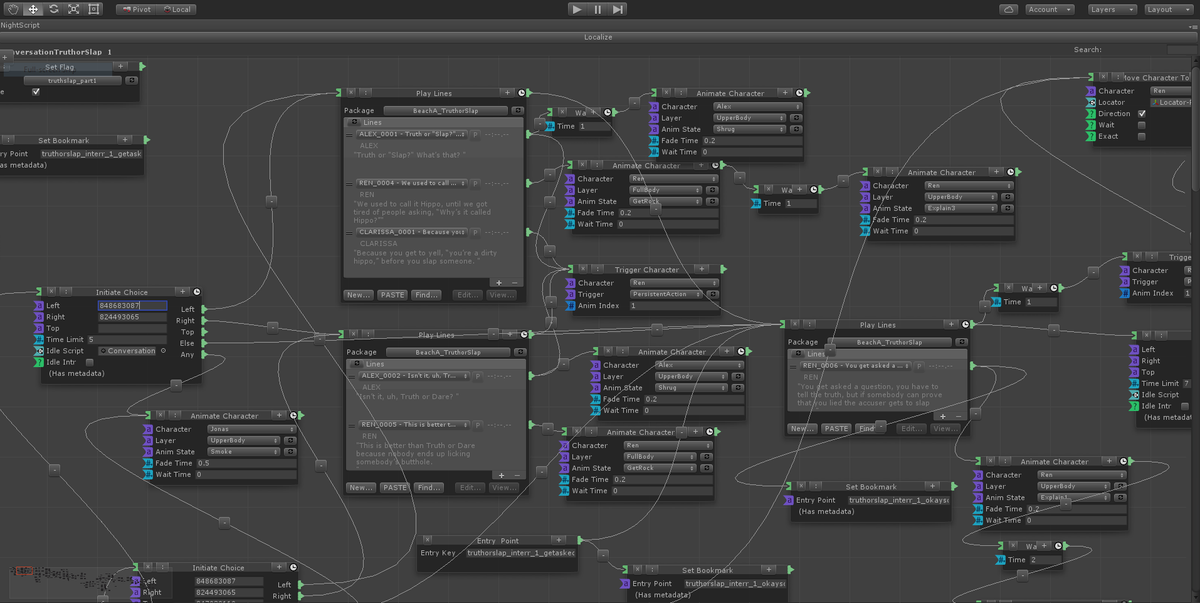
Task: Click the Left field in Initiate Choice
Action: coord(132,305)
